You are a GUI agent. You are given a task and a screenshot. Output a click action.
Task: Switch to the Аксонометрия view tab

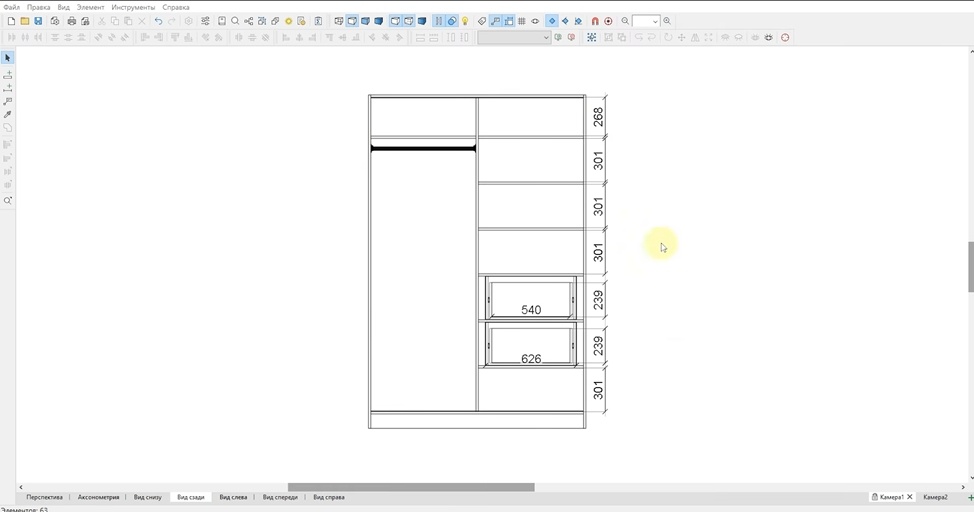[98, 497]
